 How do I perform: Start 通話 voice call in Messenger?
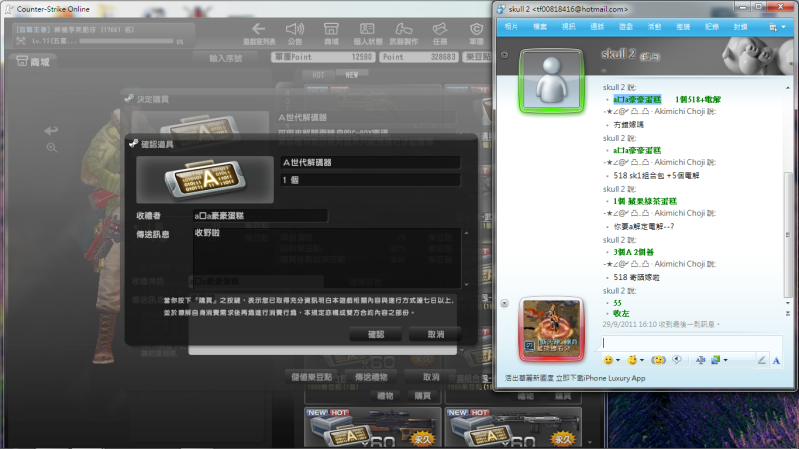[x=597, y=27]
